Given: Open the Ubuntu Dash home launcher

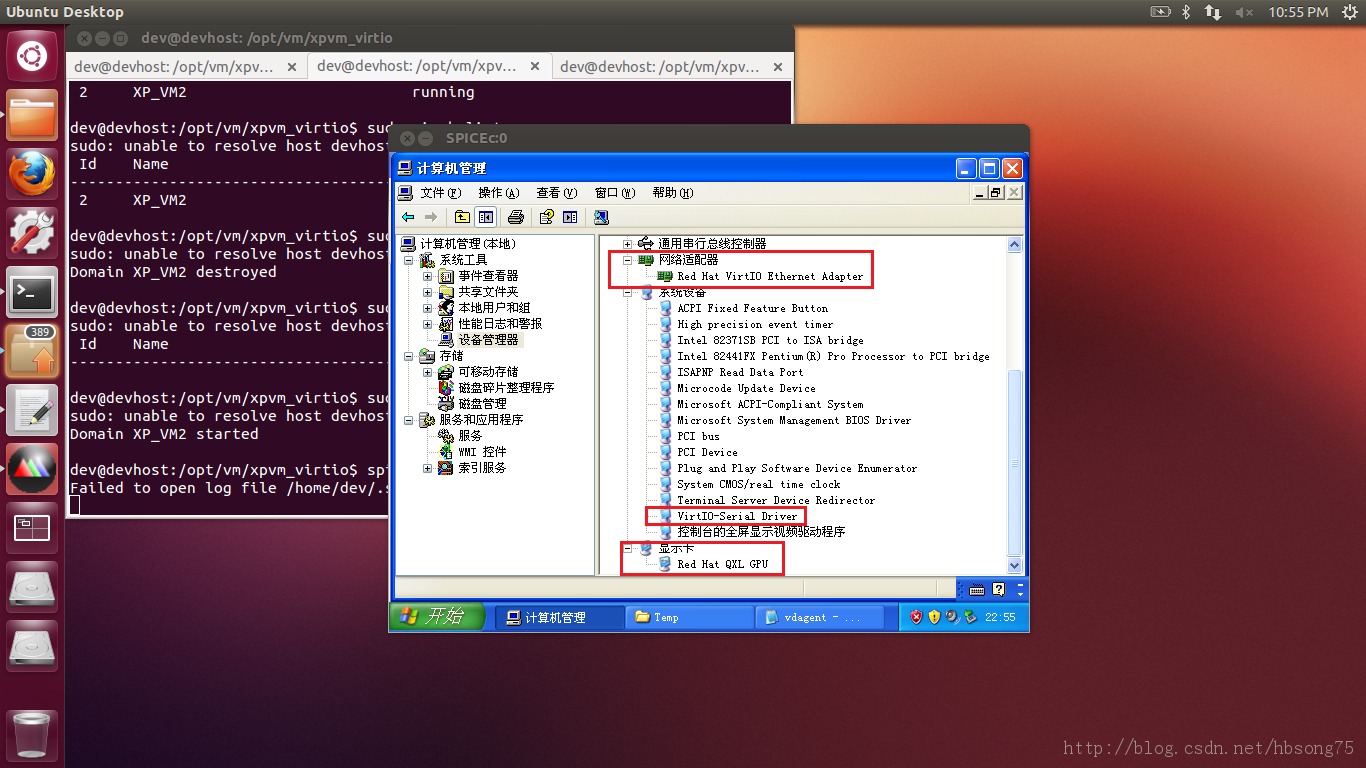Looking at the screenshot, I should pyautogui.click(x=32, y=55).
